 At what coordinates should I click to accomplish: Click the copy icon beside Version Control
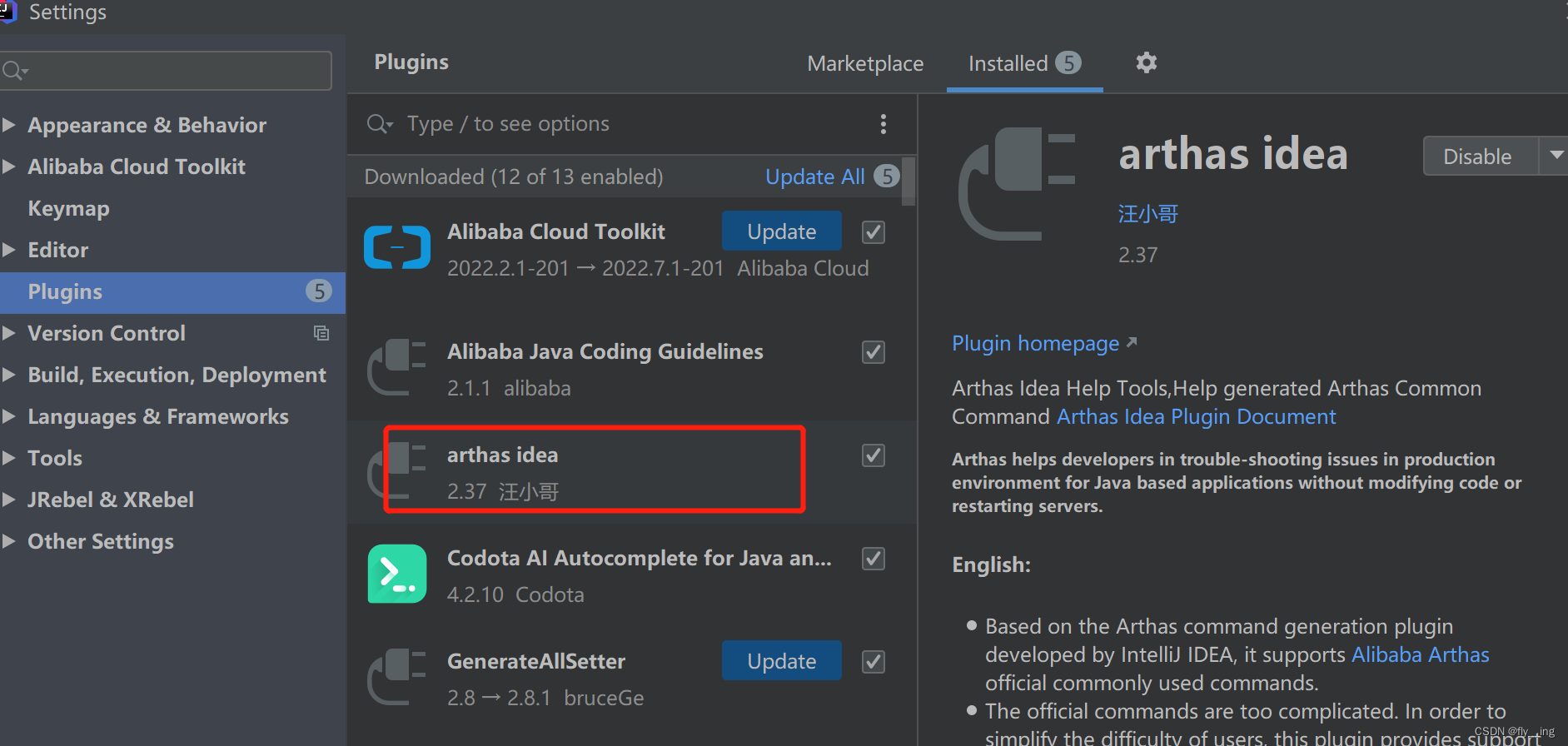(x=321, y=333)
